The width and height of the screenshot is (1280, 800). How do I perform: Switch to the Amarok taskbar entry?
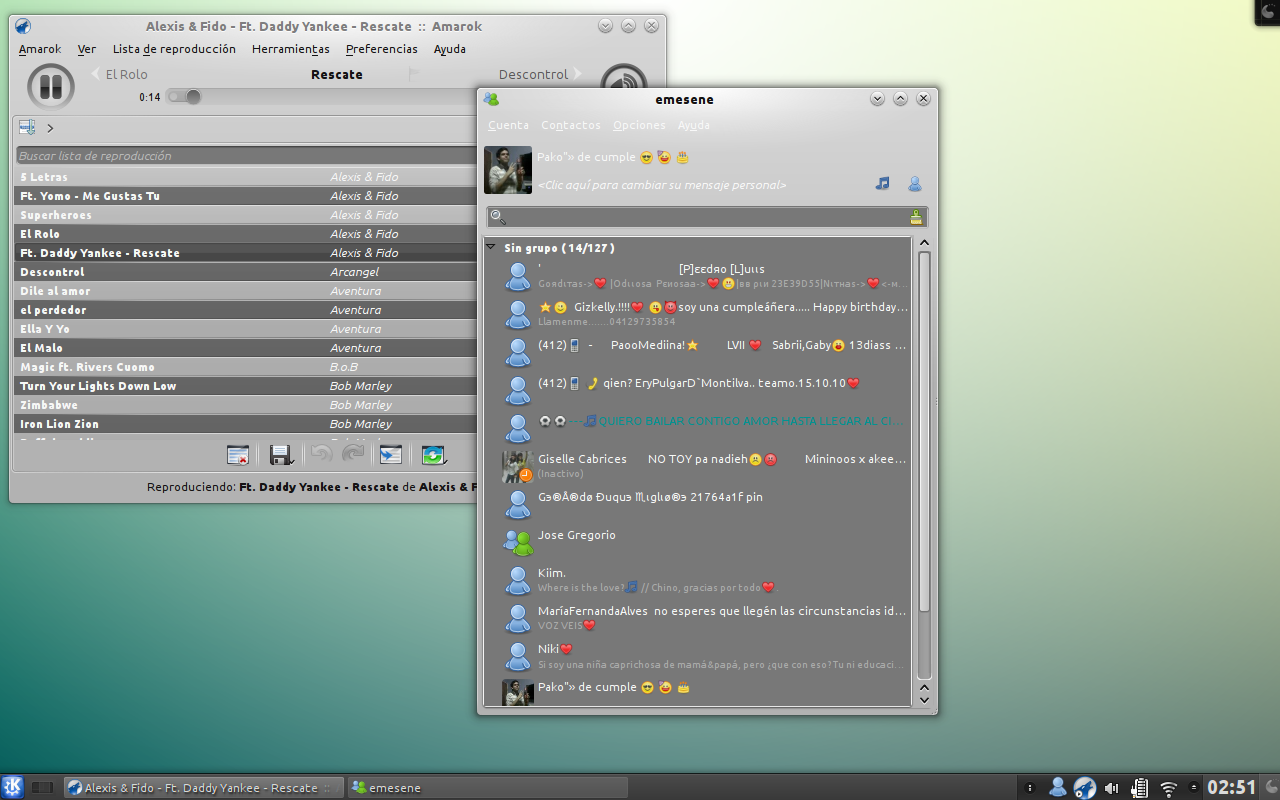tap(204, 787)
